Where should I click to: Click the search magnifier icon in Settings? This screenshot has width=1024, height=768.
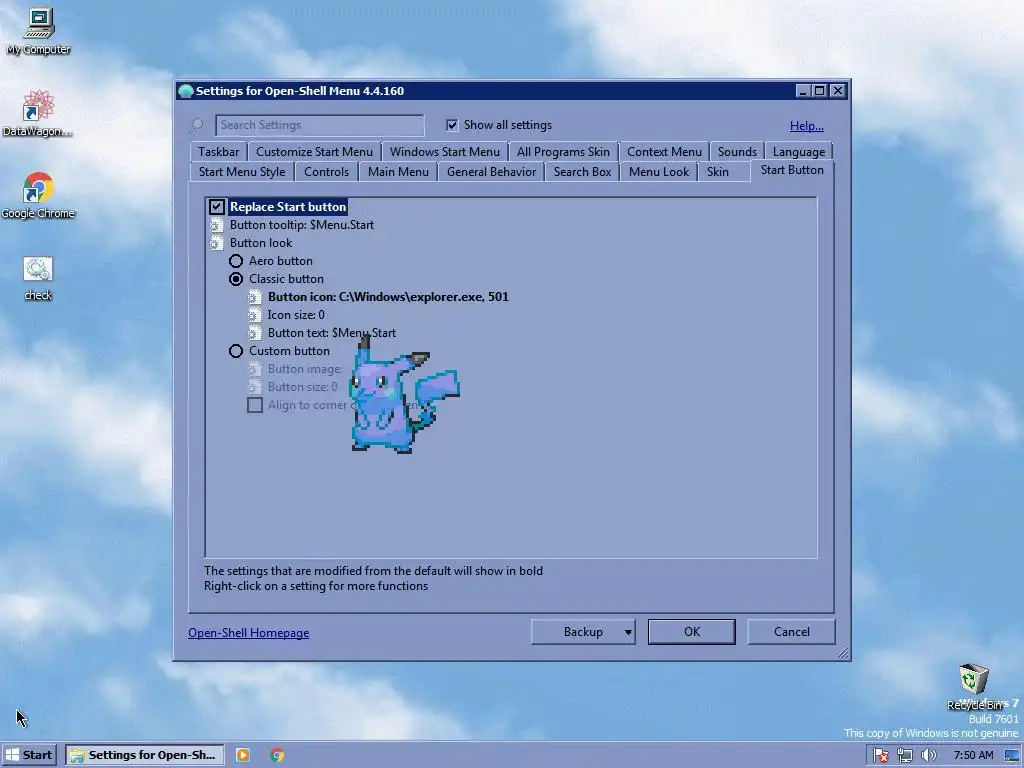(197, 125)
